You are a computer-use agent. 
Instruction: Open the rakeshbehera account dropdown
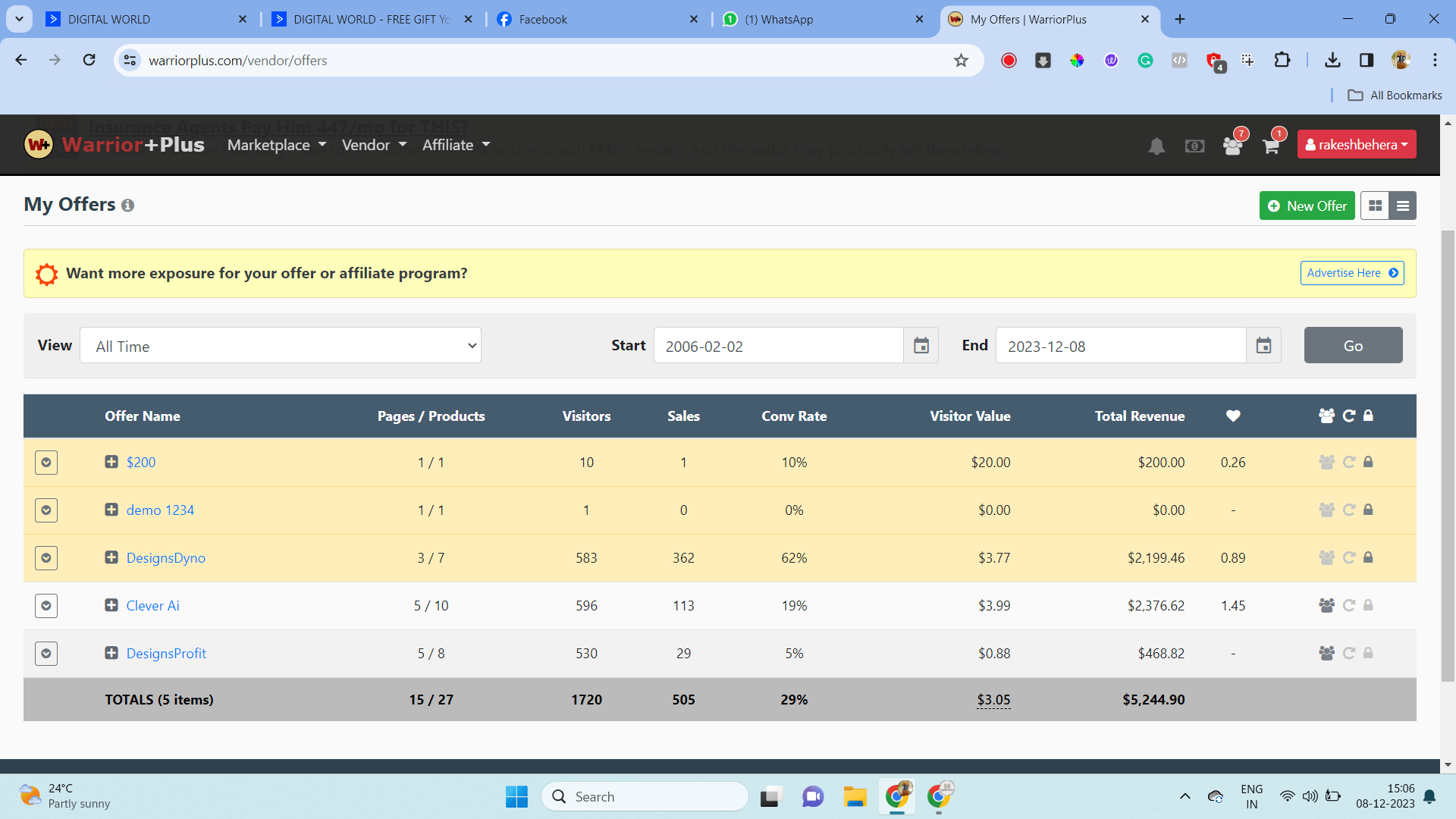tap(1357, 145)
